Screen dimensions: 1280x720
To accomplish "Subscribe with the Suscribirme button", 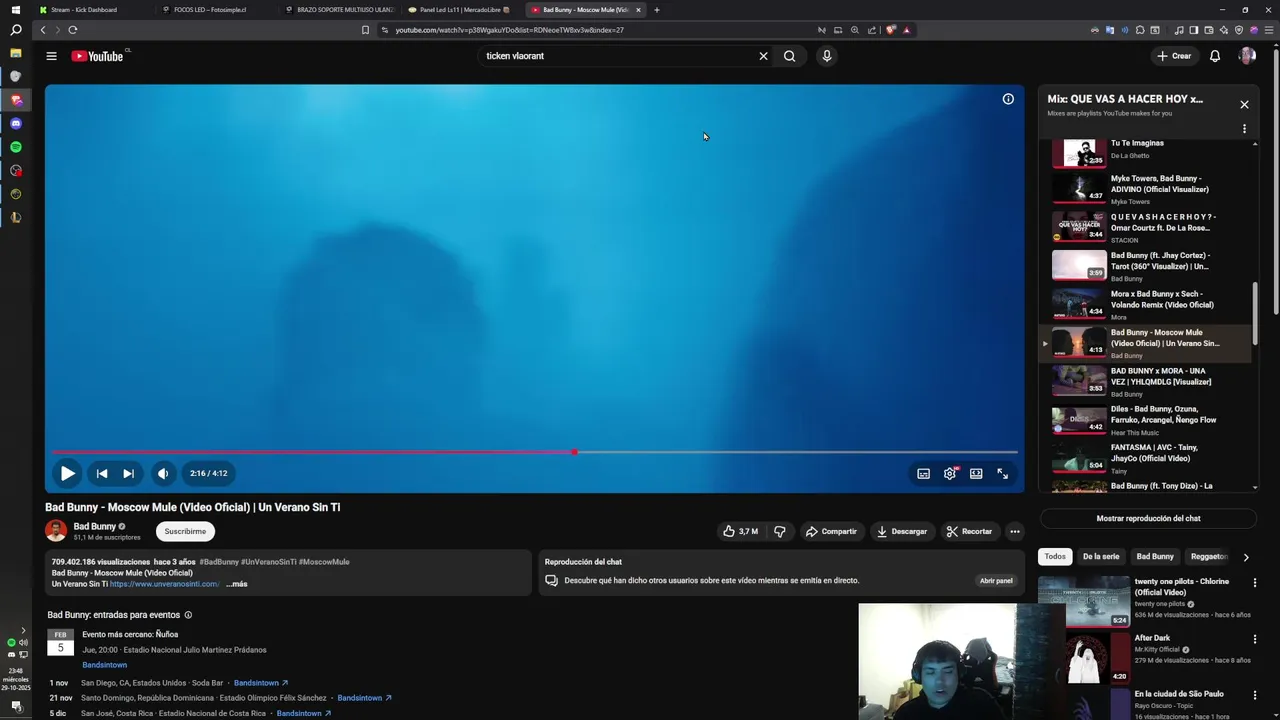I will 185,531.
